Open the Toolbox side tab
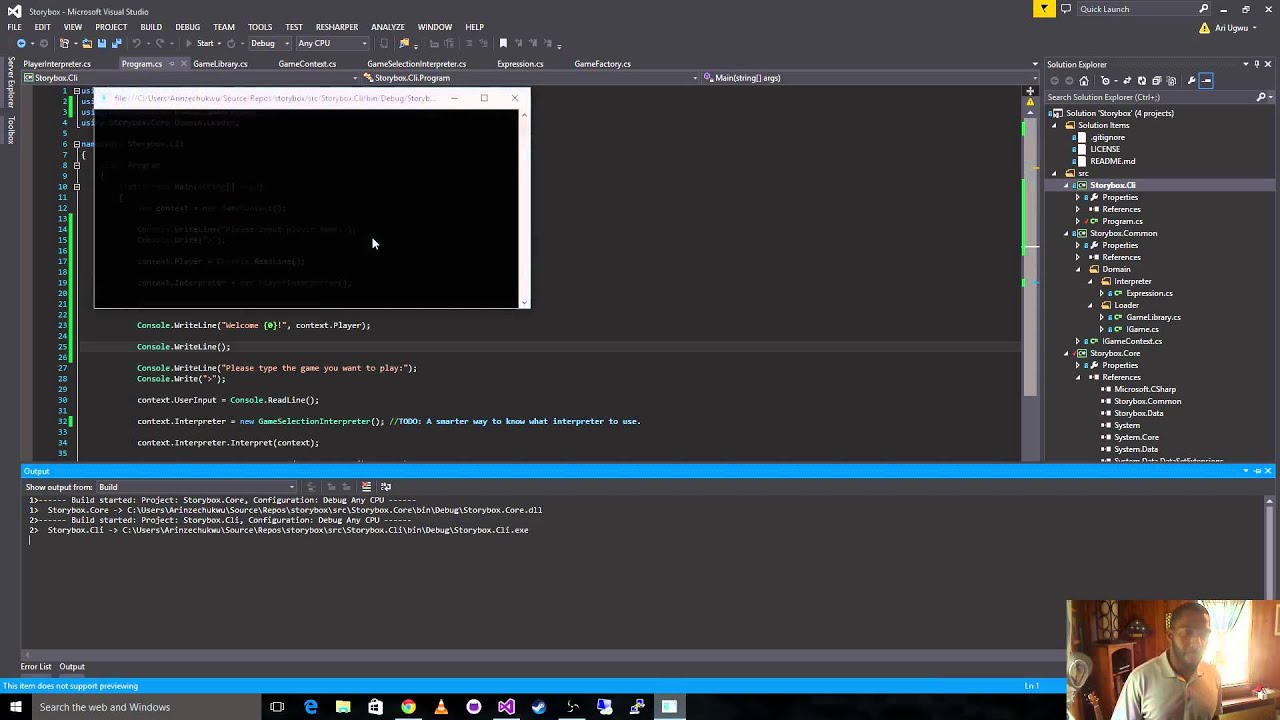The image size is (1280, 720). coord(11,130)
